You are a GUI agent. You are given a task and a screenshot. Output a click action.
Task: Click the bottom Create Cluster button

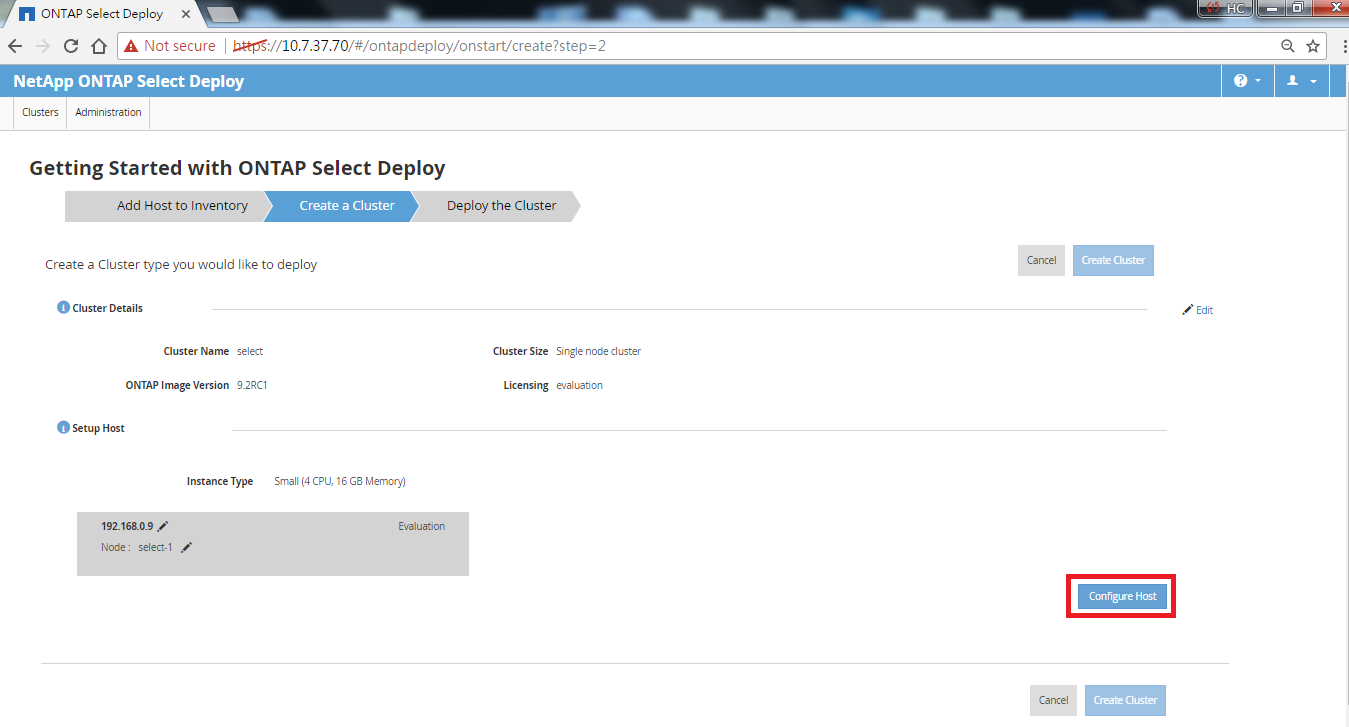click(x=1126, y=700)
